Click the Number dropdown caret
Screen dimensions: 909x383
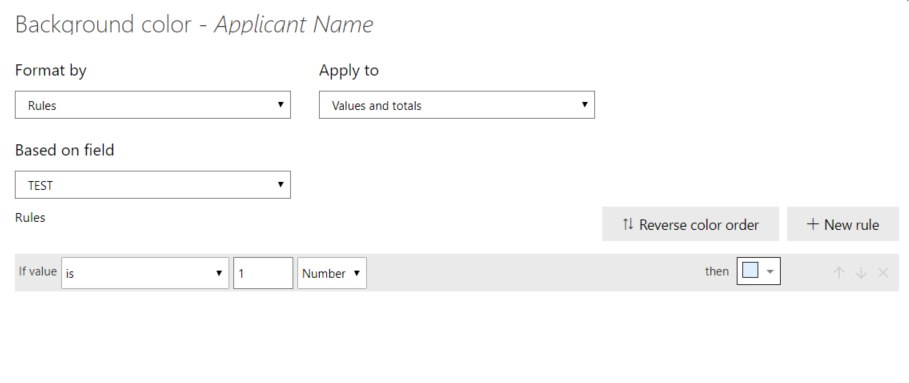tap(356, 273)
